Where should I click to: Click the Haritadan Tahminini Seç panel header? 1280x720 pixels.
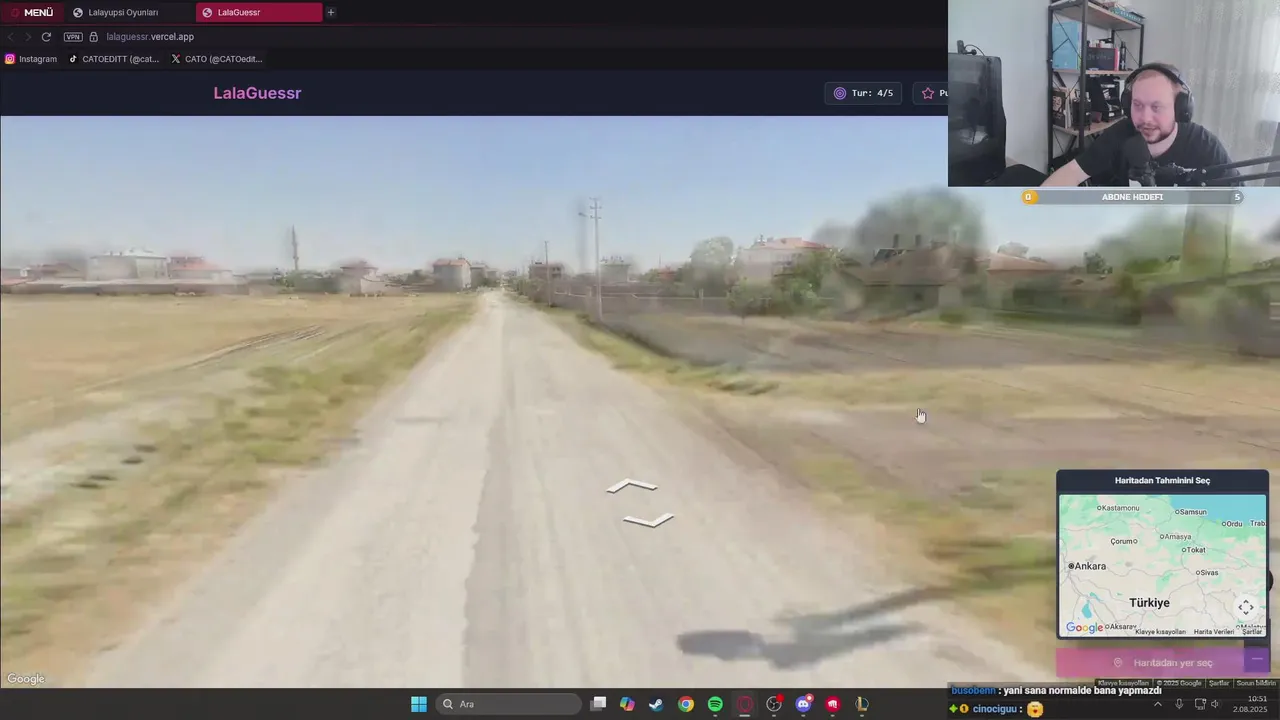tap(1162, 481)
